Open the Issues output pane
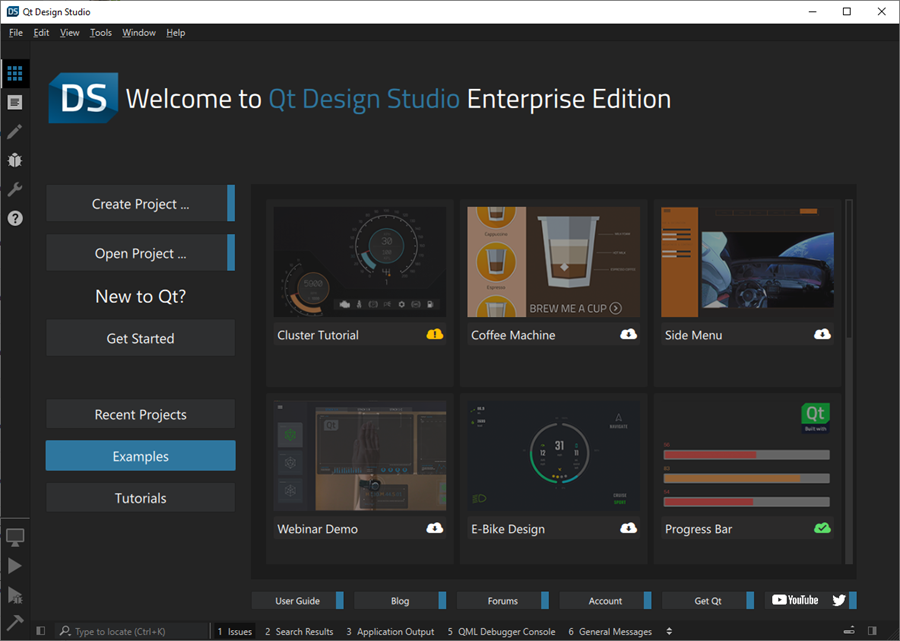 [233, 631]
